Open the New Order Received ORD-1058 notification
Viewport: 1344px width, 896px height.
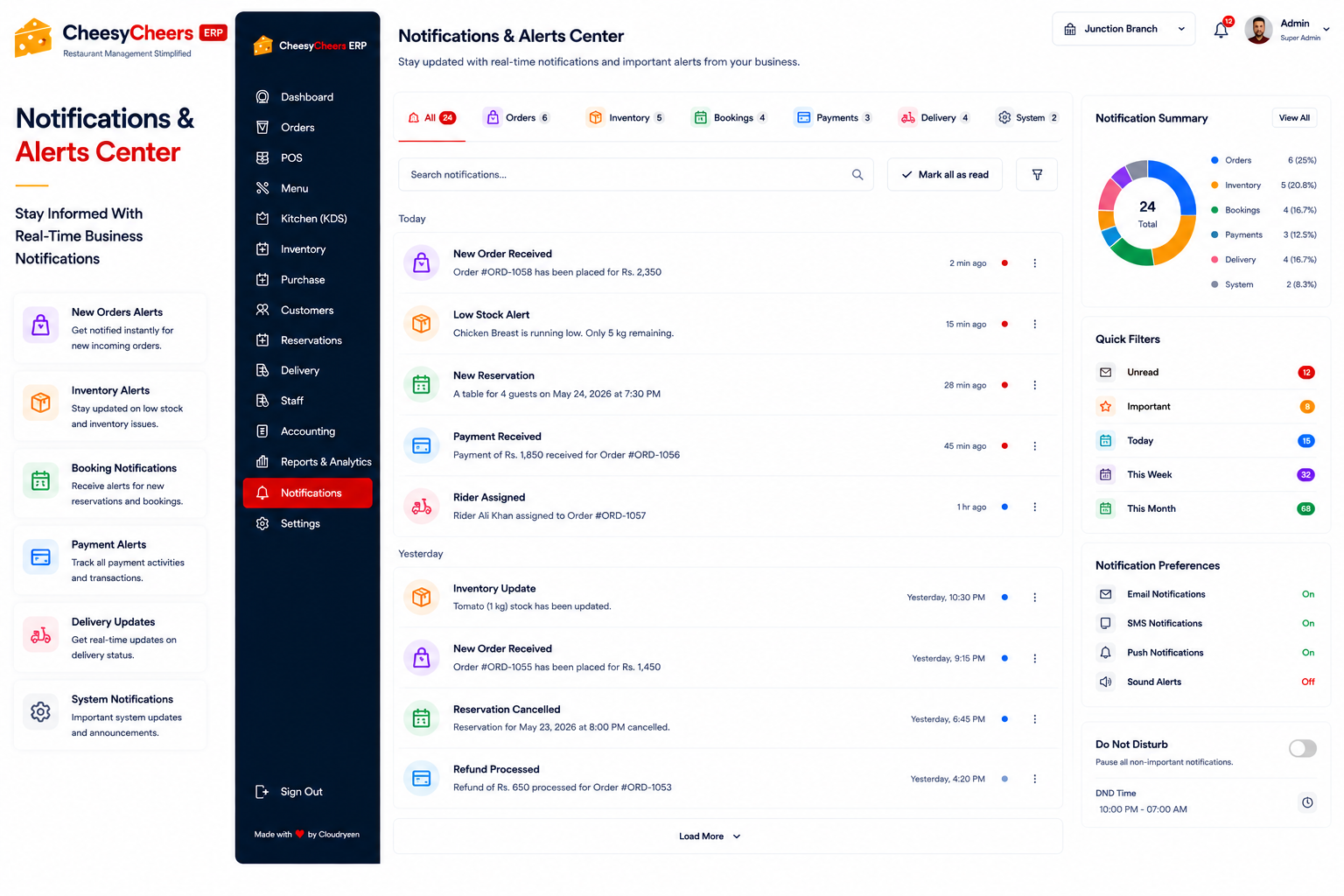(x=728, y=262)
